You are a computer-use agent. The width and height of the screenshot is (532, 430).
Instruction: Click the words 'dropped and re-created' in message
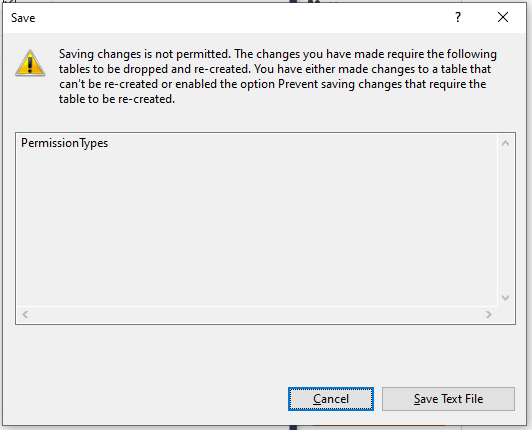187,69
